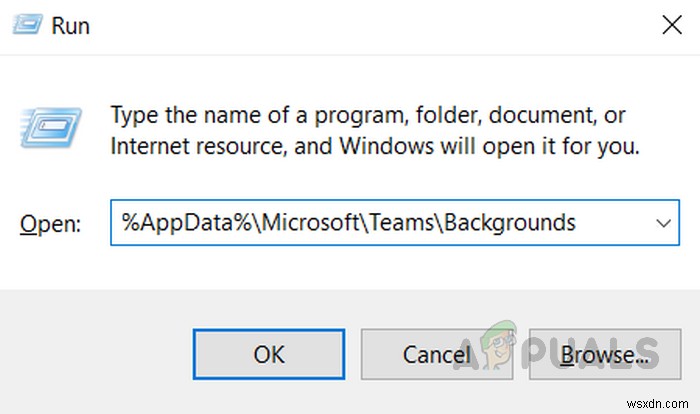Click the empty title bar area
Viewport: 700px width, 414px height.
(350, 25)
